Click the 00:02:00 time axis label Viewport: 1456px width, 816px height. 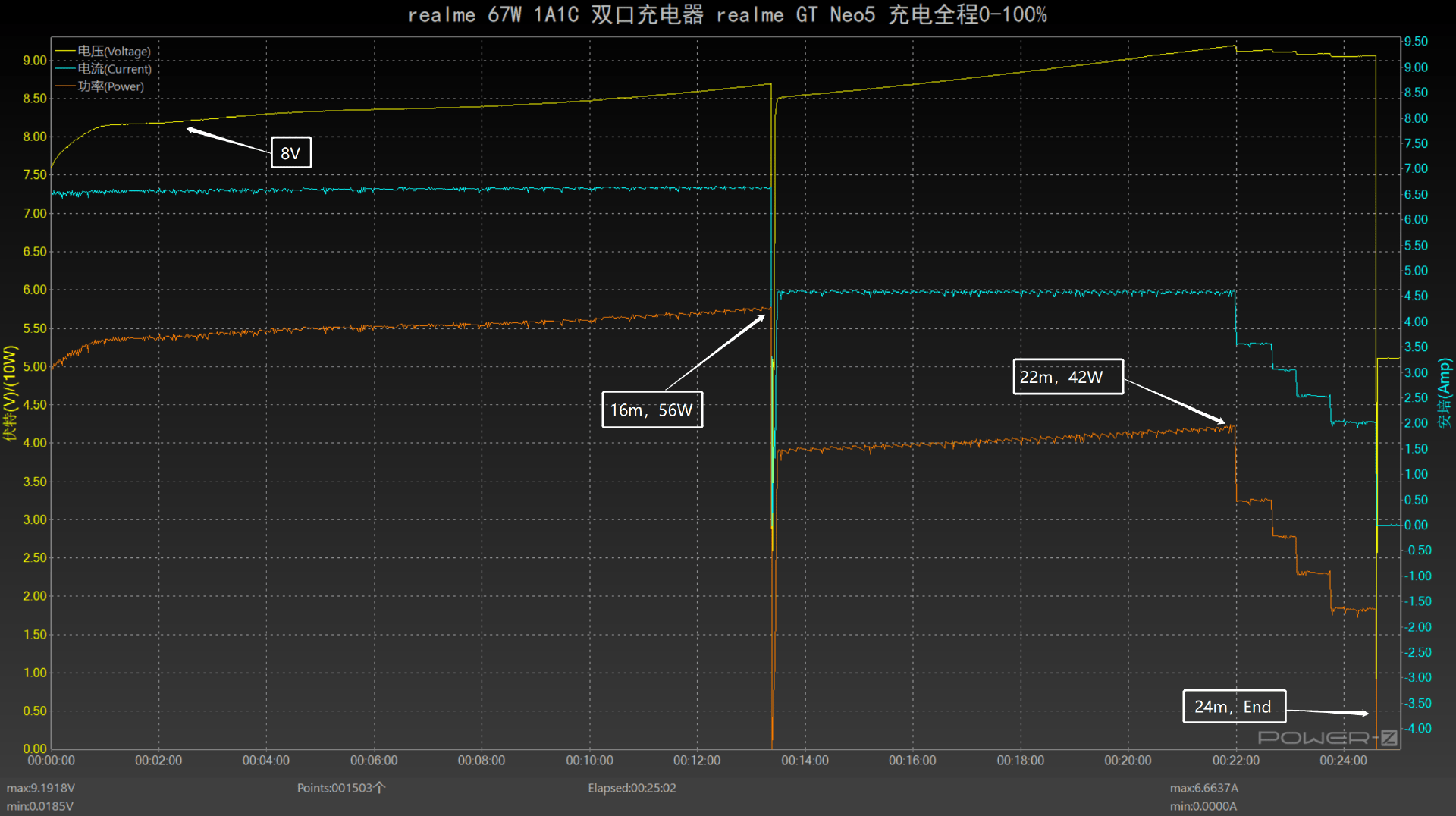pyautogui.click(x=158, y=761)
